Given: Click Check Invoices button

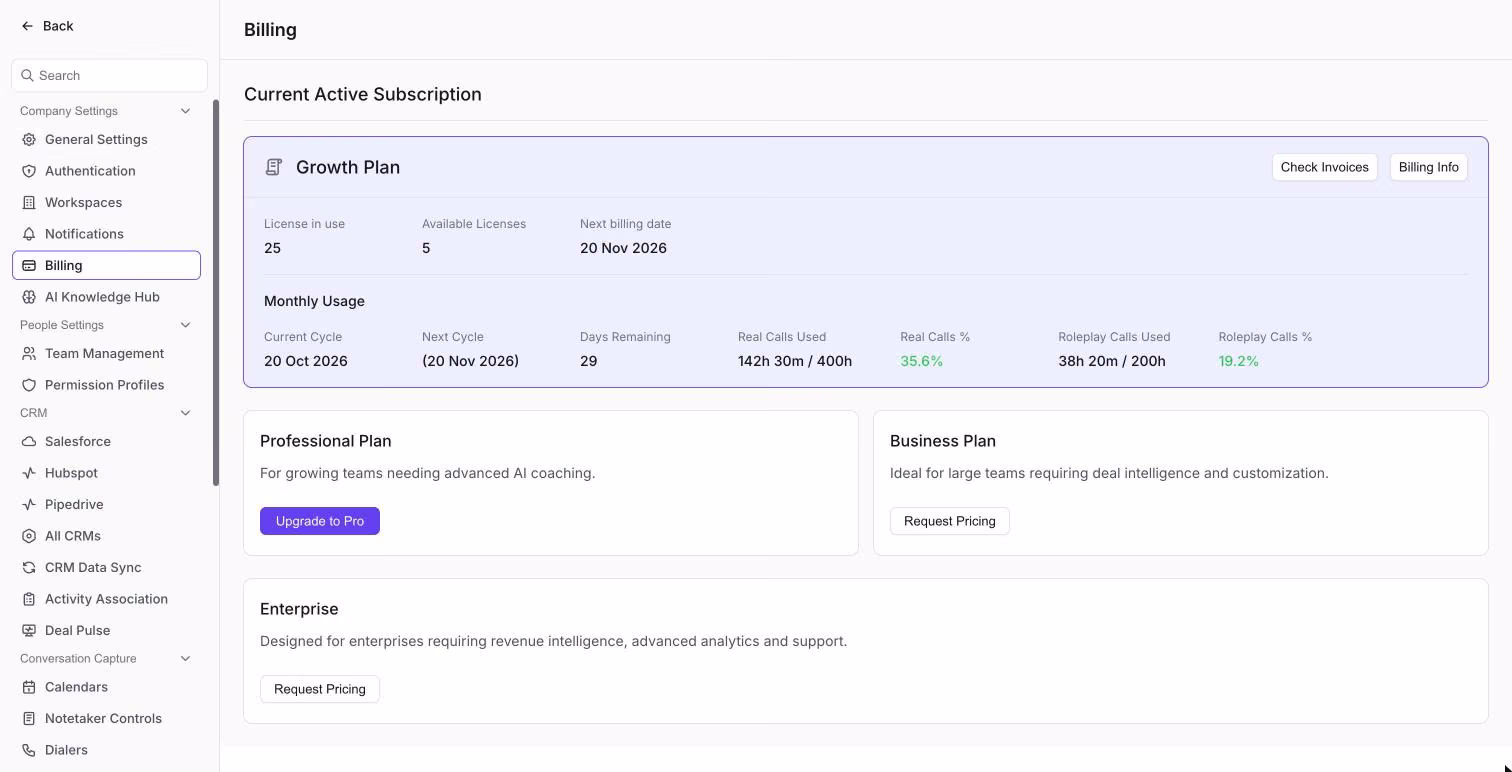Looking at the screenshot, I should [x=1324, y=167].
